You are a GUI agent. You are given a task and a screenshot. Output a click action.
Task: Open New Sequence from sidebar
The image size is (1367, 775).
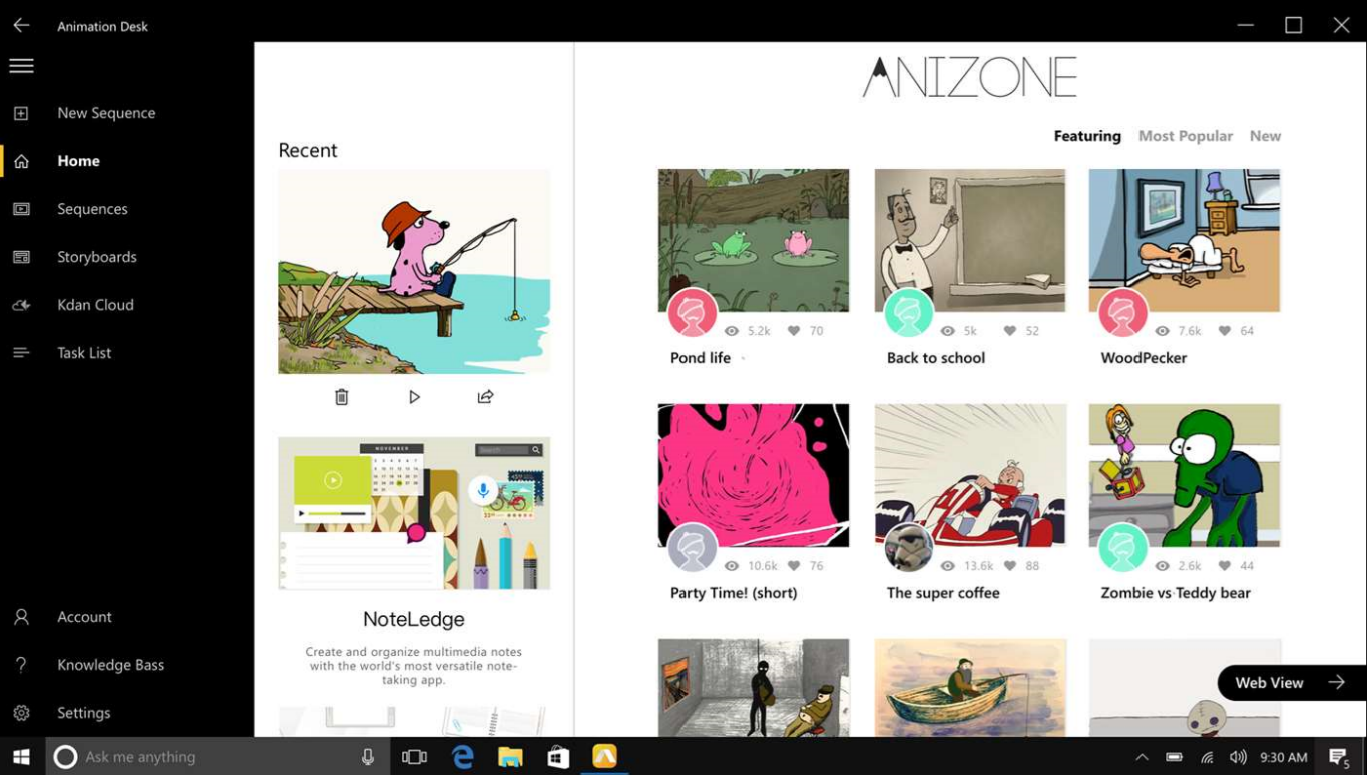point(106,113)
